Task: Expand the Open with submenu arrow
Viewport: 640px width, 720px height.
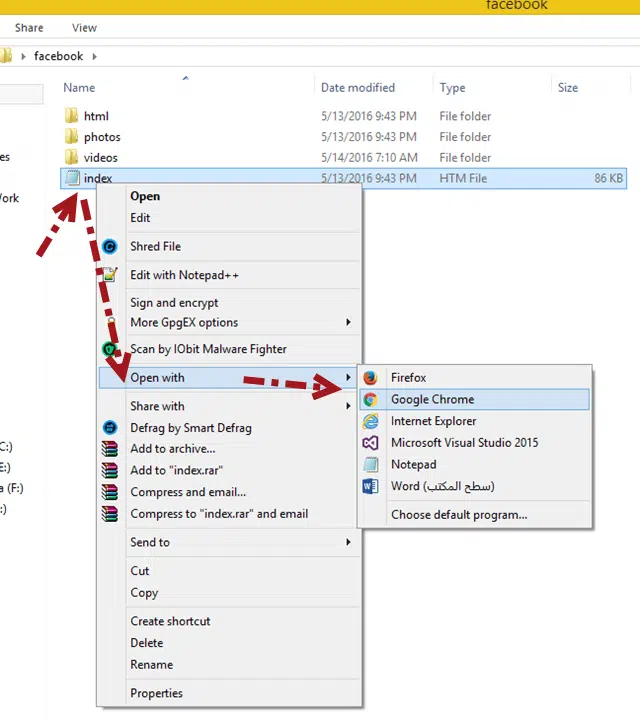Action: tap(348, 377)
